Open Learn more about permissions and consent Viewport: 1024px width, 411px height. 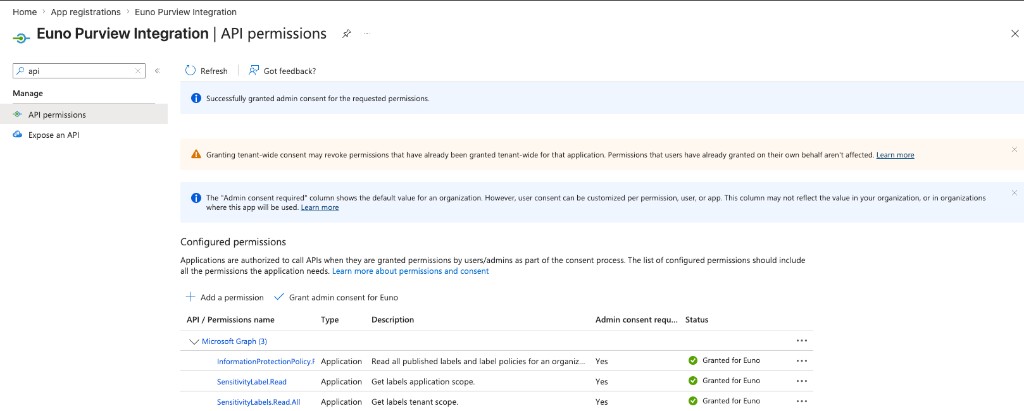click(411, 271)
